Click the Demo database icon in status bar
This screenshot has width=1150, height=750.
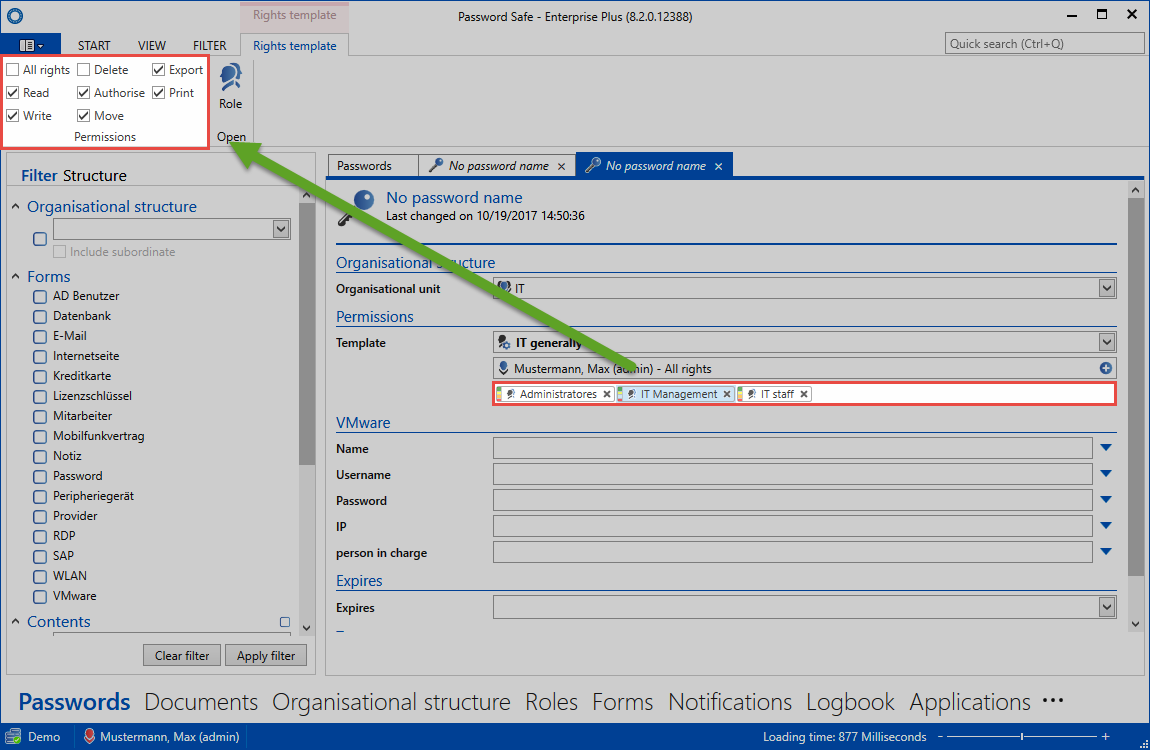(13, 736)
